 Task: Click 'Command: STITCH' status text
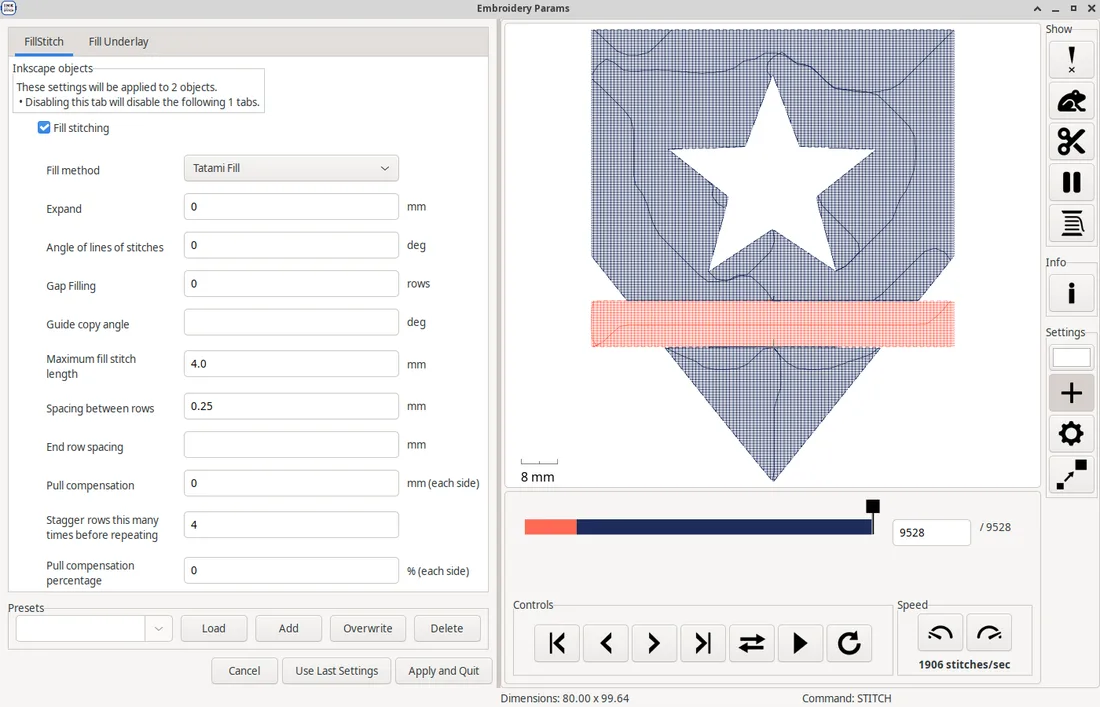point(847,699)
